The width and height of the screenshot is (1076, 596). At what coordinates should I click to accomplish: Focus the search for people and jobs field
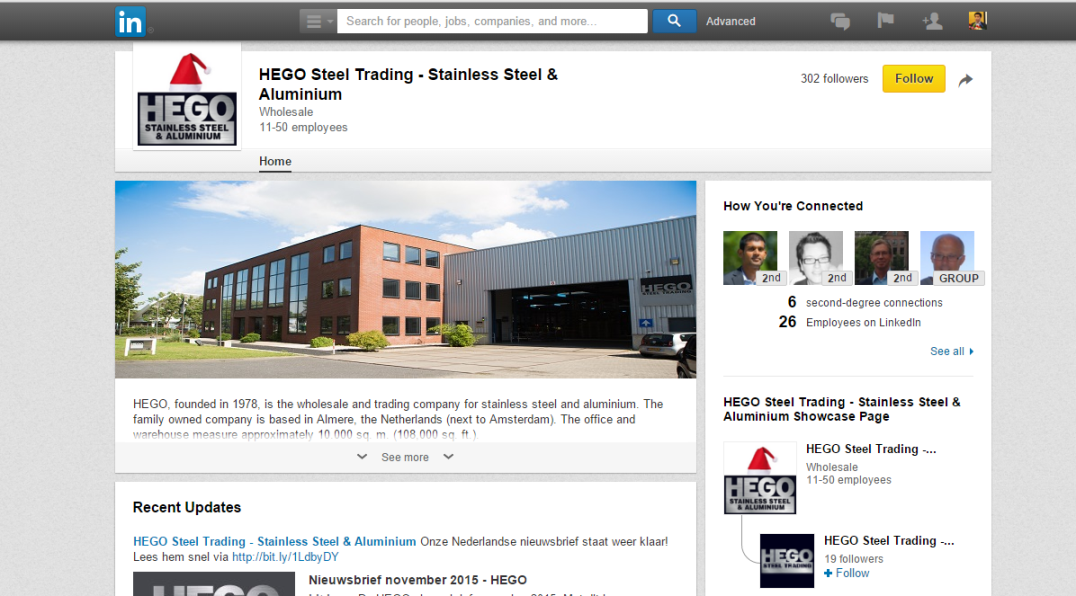pyautogui.click(x=492, y=21)
